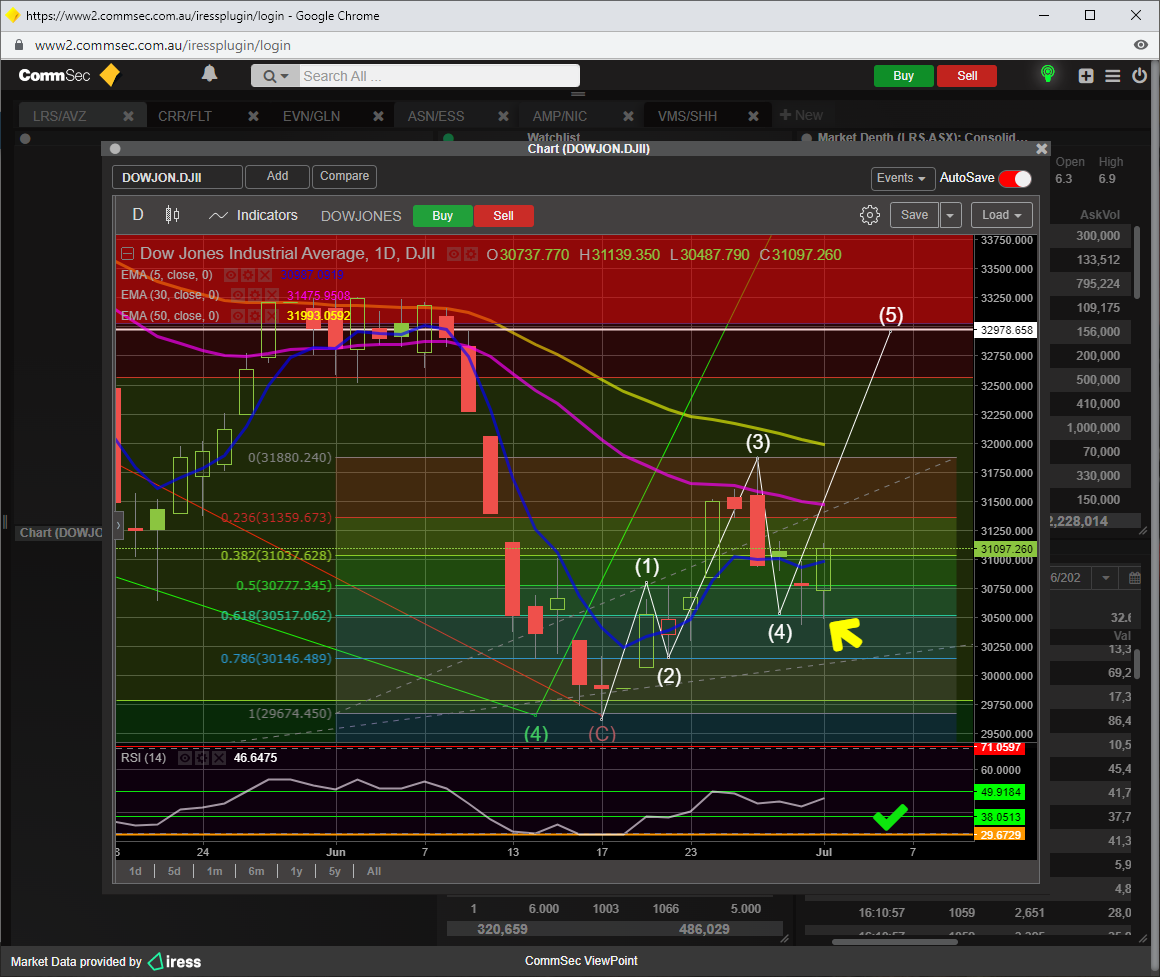Click the DOWJON.DJII symbol input field
Viewport: 1160px width, 977px height.
(x=177, y=177)
